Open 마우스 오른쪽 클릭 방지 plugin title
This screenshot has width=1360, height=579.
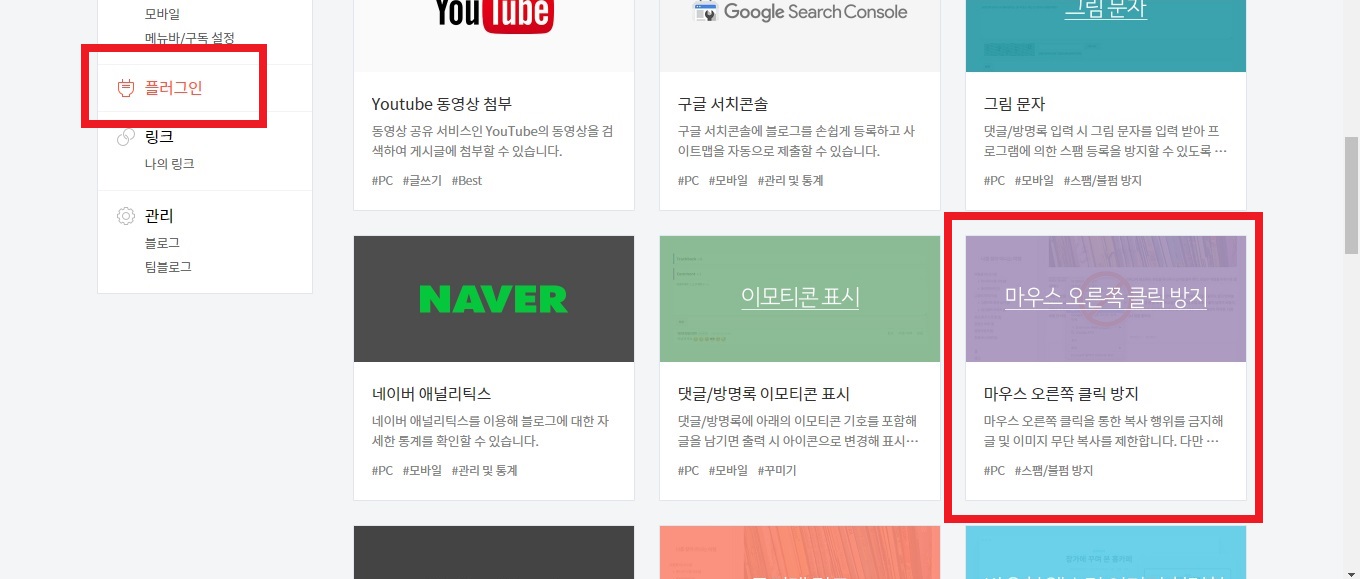tap(1061, 394)
